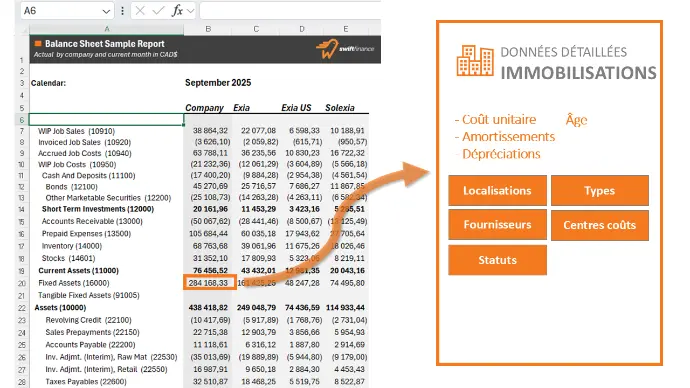The width and height of the screenshot is (690, 388).
Task: Click the Name Box showing A6
Action: pos(67,11)
